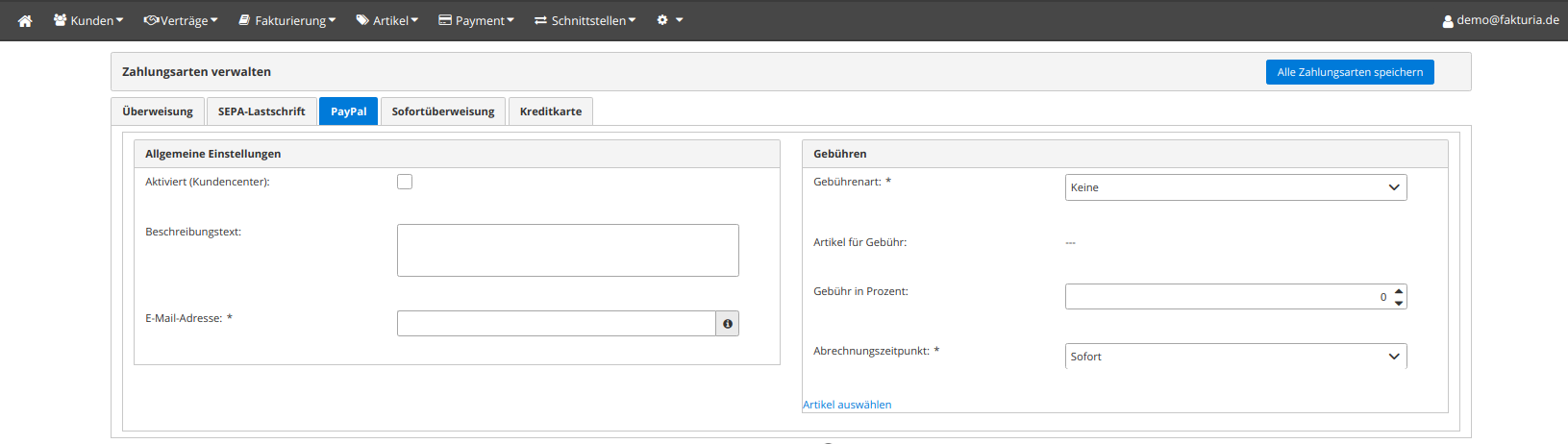Open the Kunden menu
The image size is (1568, 444).
88,20
